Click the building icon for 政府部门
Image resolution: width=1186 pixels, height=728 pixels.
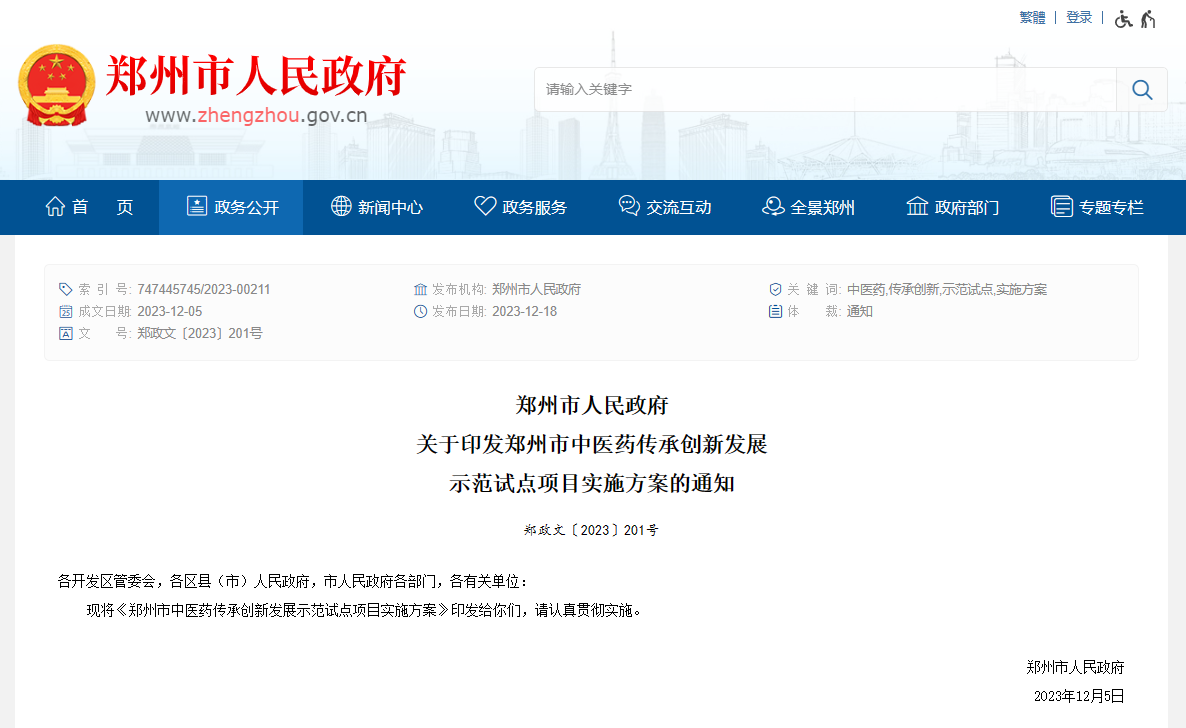coord(917,207)
